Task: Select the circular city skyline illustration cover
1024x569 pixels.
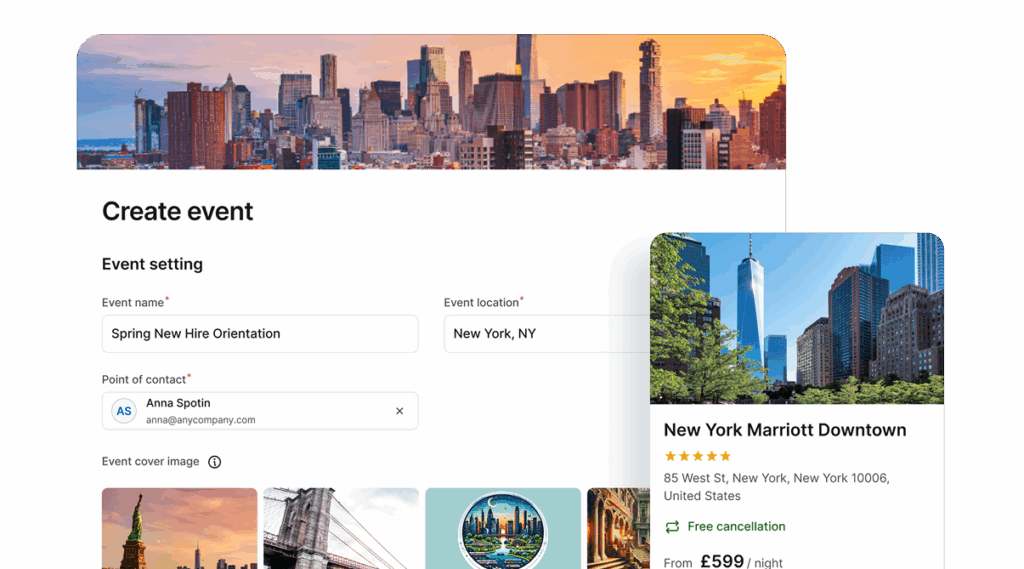Action: (503, 528)
